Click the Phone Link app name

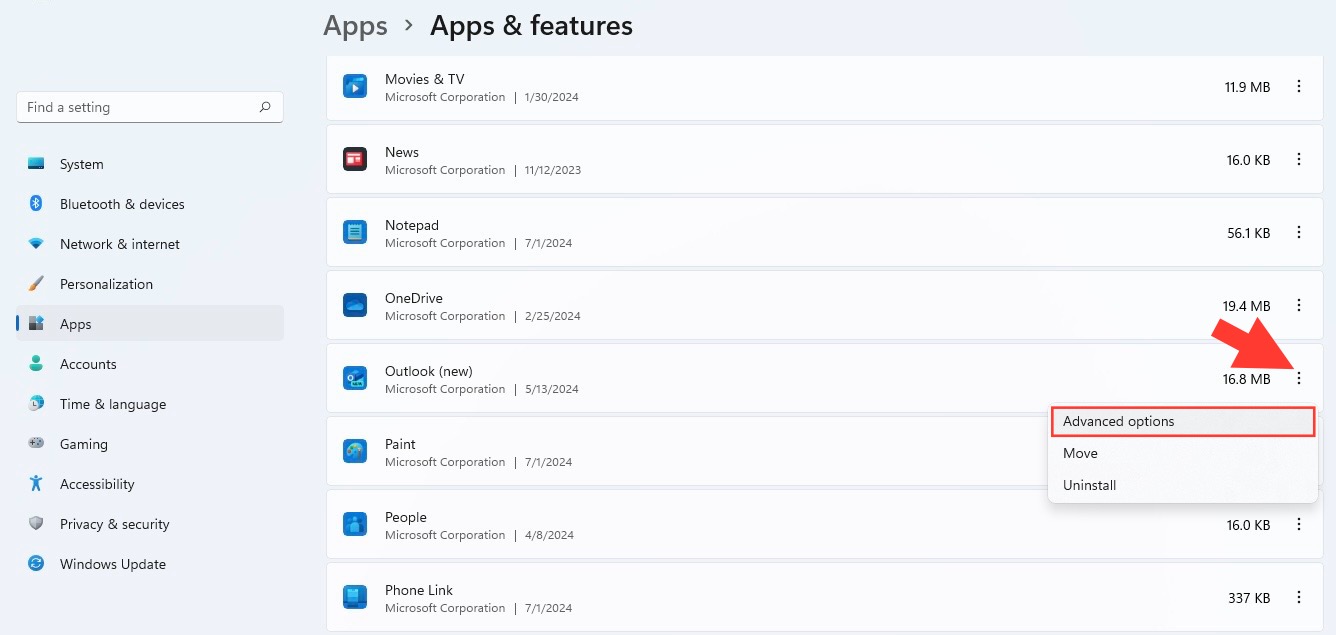click(x=419, y=590)
